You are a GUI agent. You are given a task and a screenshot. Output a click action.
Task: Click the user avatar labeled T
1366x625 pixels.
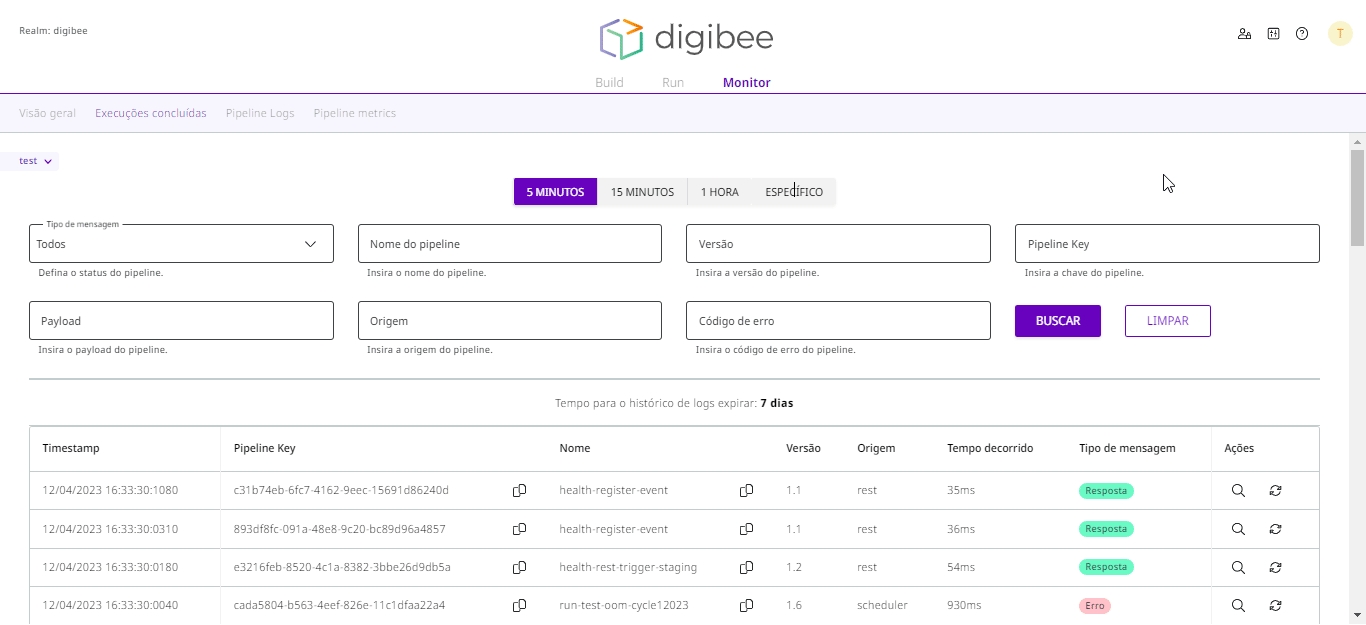[x=1339, y=34]
